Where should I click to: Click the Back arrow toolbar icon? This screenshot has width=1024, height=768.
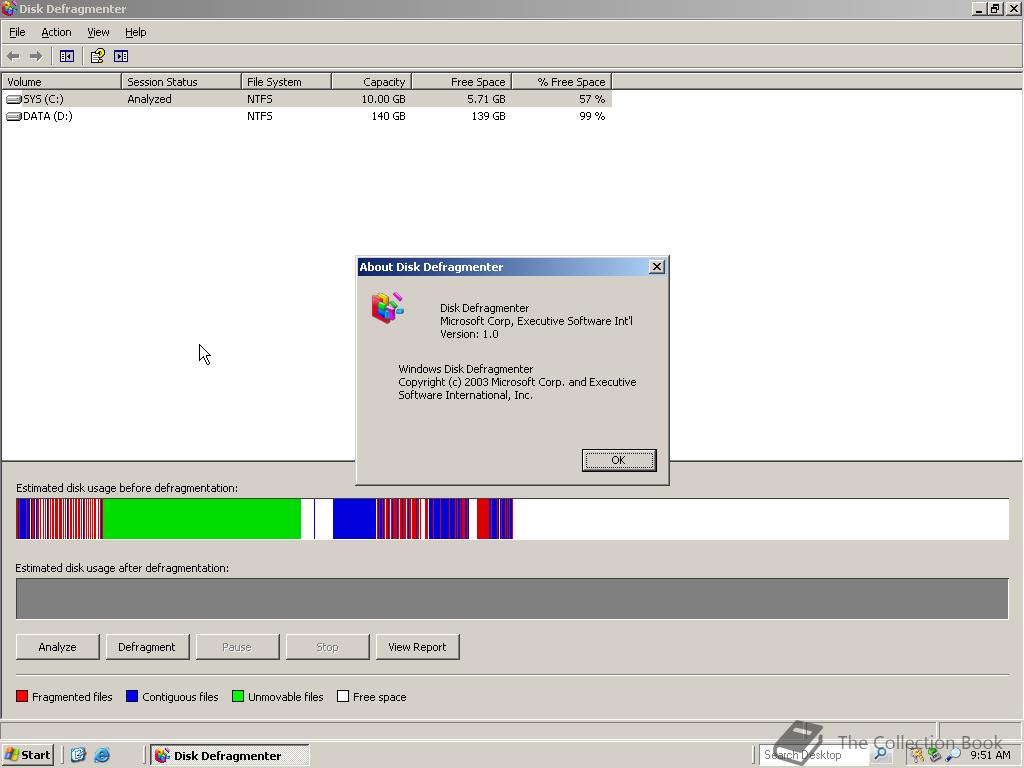pyautogui.click(x=13, y=56)
